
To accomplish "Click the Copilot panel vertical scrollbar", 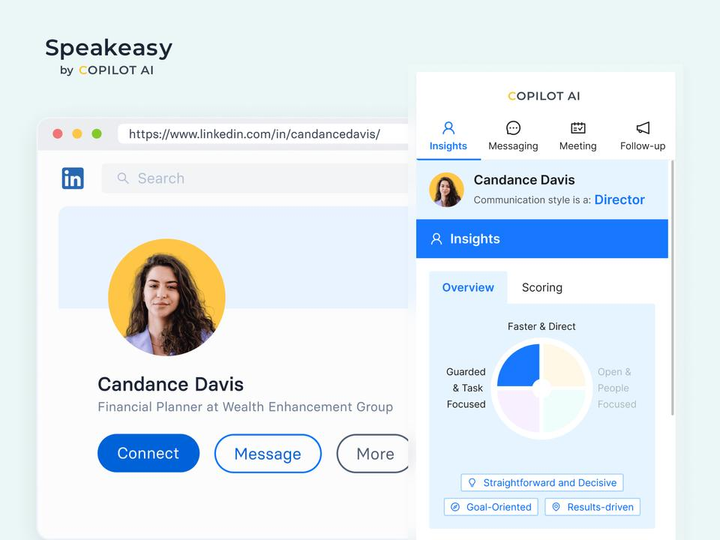I will pos(672,287).
